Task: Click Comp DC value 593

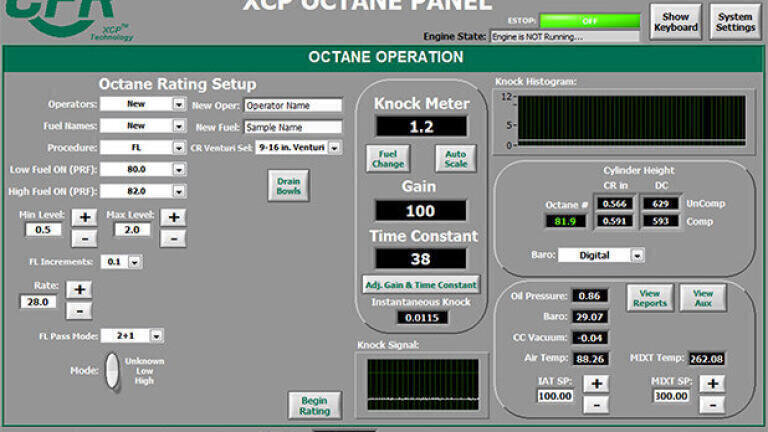Action: coord(660,221)
